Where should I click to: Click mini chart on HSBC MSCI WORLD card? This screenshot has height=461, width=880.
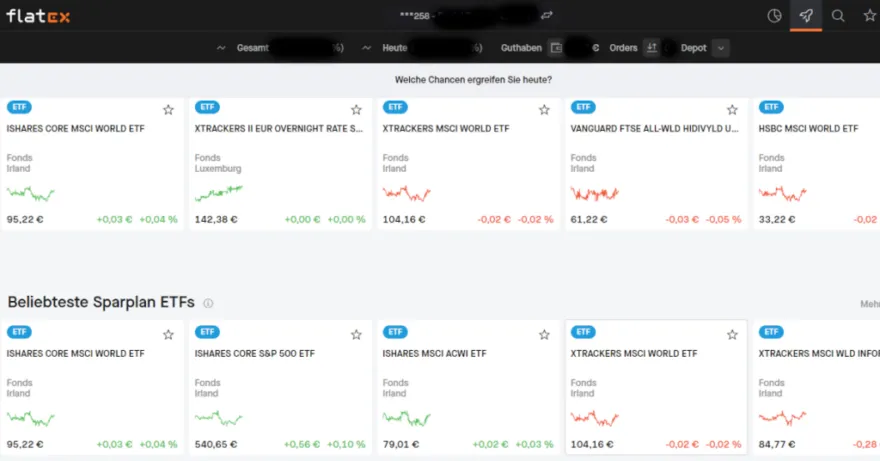point(782,194)
